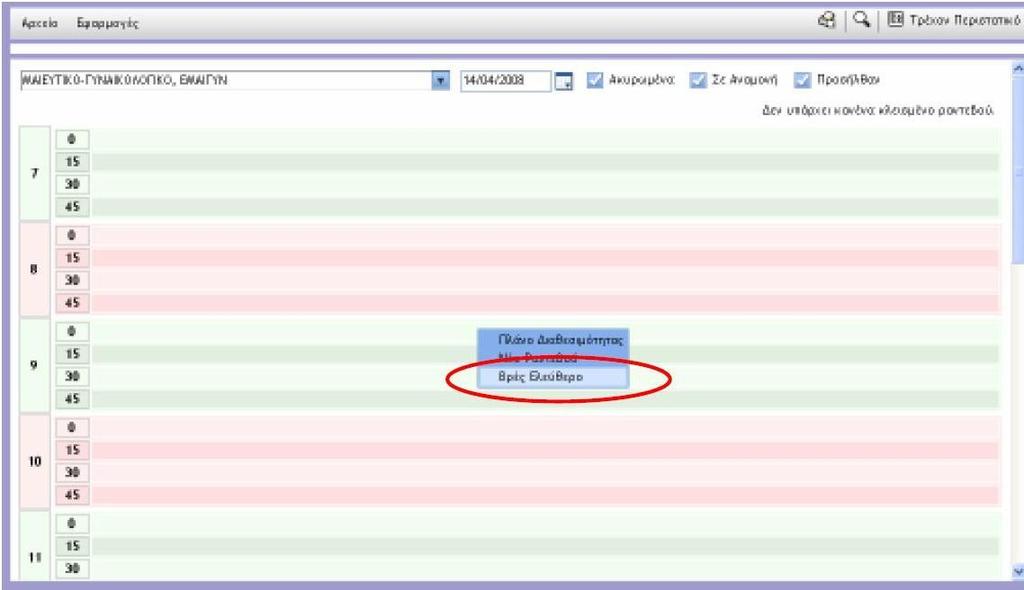
Task: Click the 30 minute label of hour 7
Action: (x=72, y=184)
